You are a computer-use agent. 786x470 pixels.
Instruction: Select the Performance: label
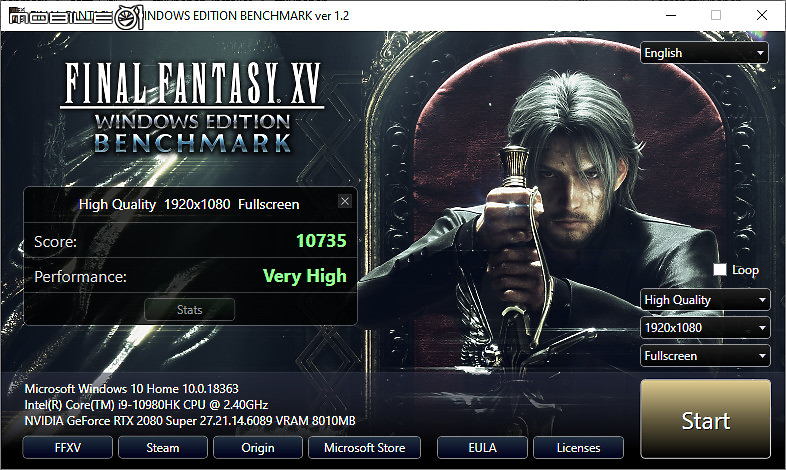(80, 277)
